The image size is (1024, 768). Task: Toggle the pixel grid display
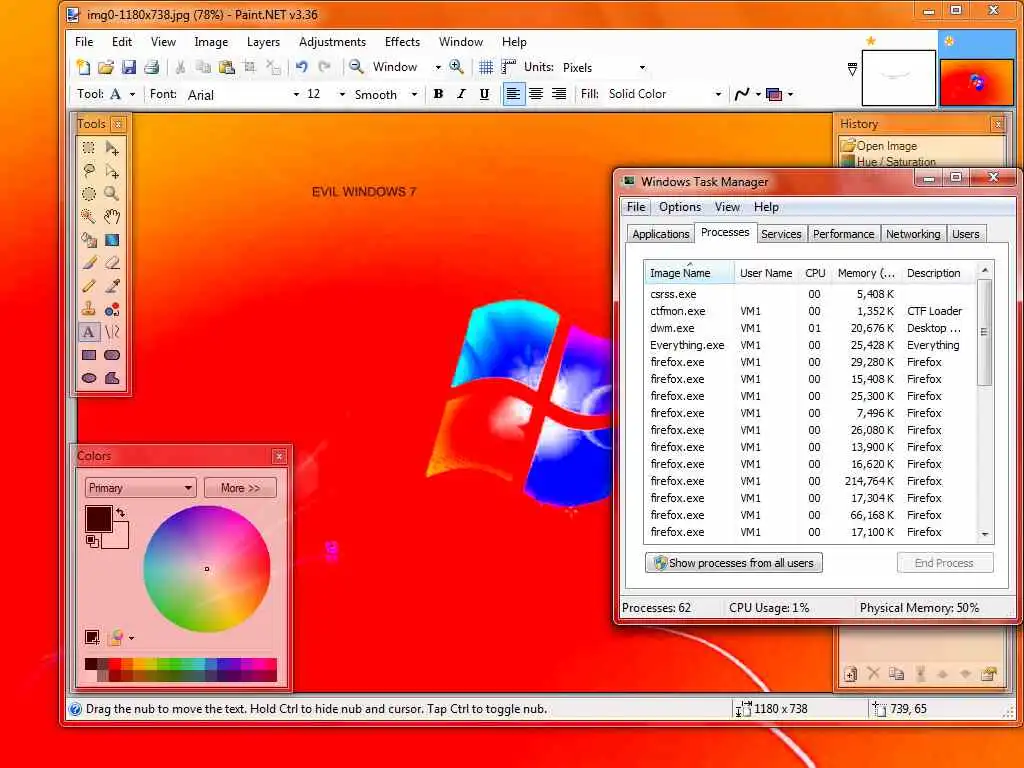coord(486,67)
